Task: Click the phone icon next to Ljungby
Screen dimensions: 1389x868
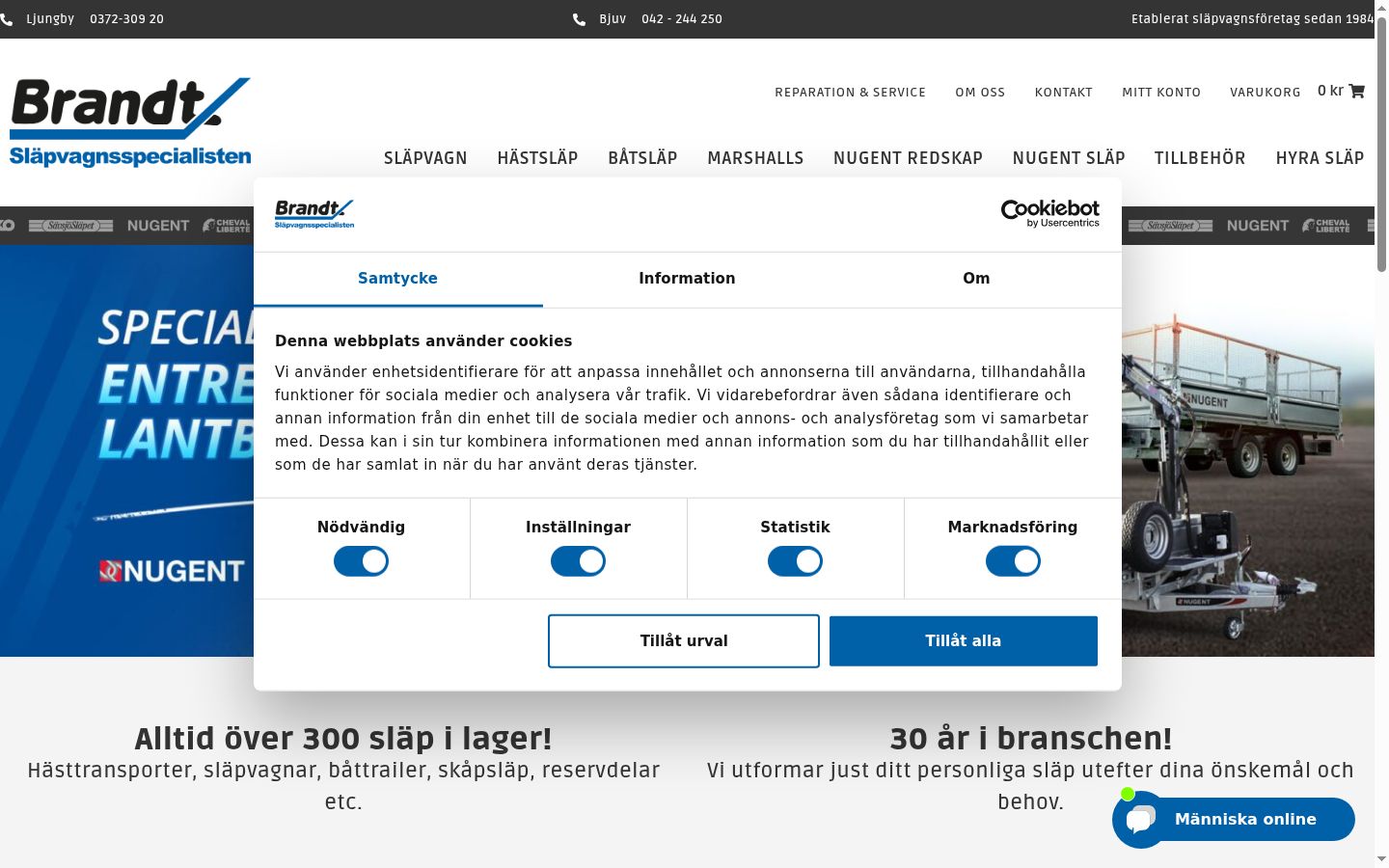Action: (6, 19)
